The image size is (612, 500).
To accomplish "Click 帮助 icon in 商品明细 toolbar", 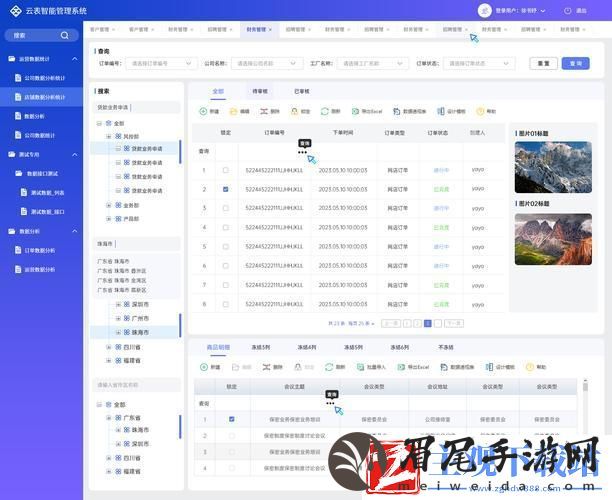I will coord(530,367).
